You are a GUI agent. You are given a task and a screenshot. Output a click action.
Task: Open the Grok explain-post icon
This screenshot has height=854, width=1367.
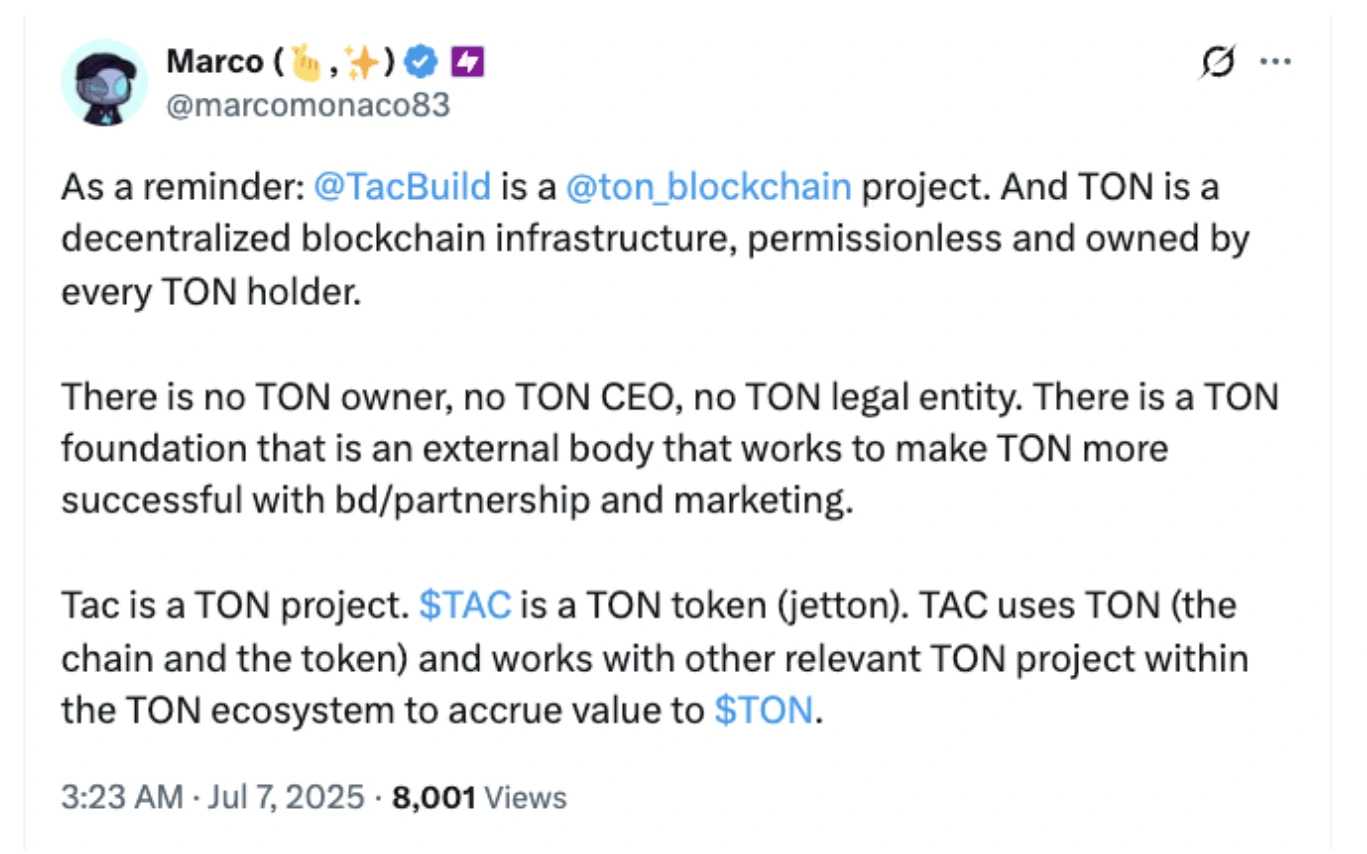coord(1218,61)
